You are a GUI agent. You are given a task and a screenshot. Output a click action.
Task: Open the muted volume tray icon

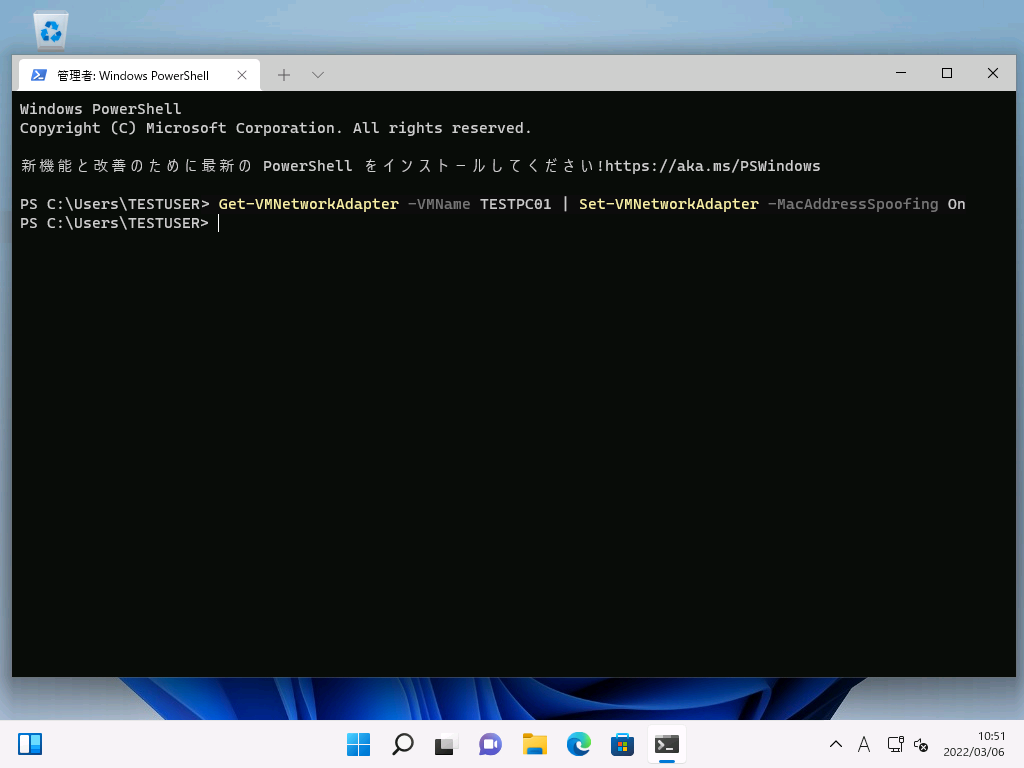[921, 745]
